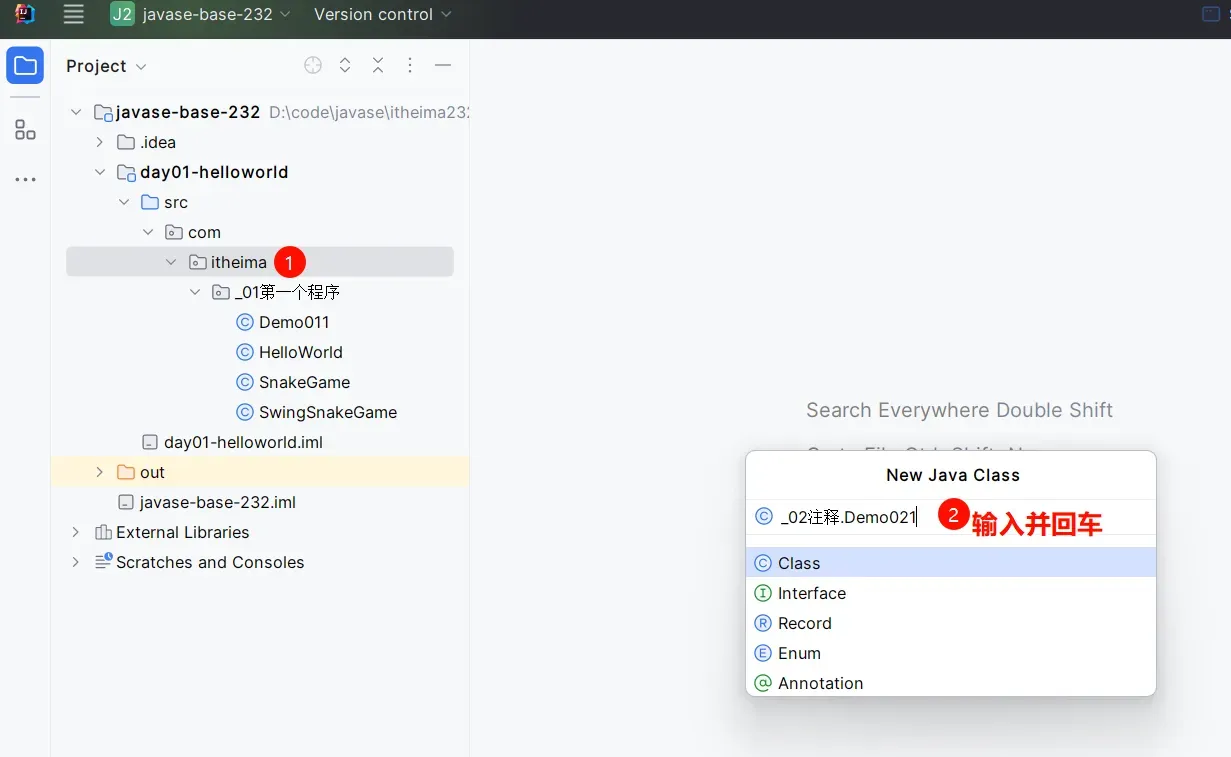
Task: Click Select Opened File crosshair icon
Action: point(313,66)
